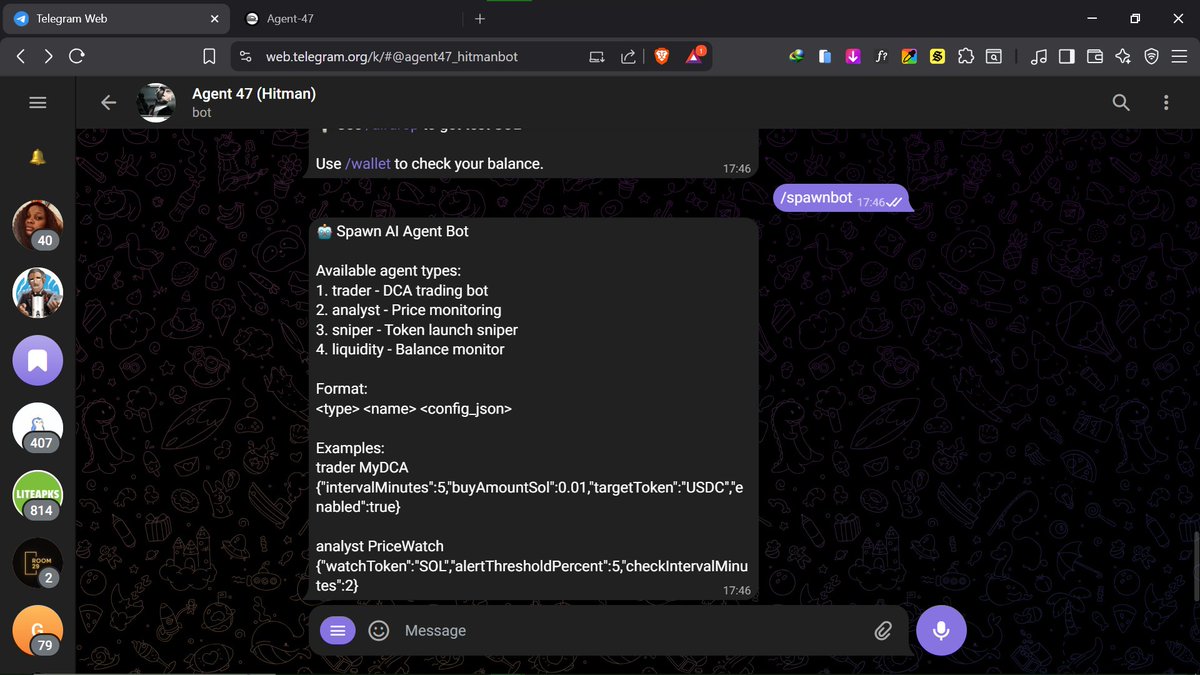Open Brave Shields lion icon

coord(661,57)
